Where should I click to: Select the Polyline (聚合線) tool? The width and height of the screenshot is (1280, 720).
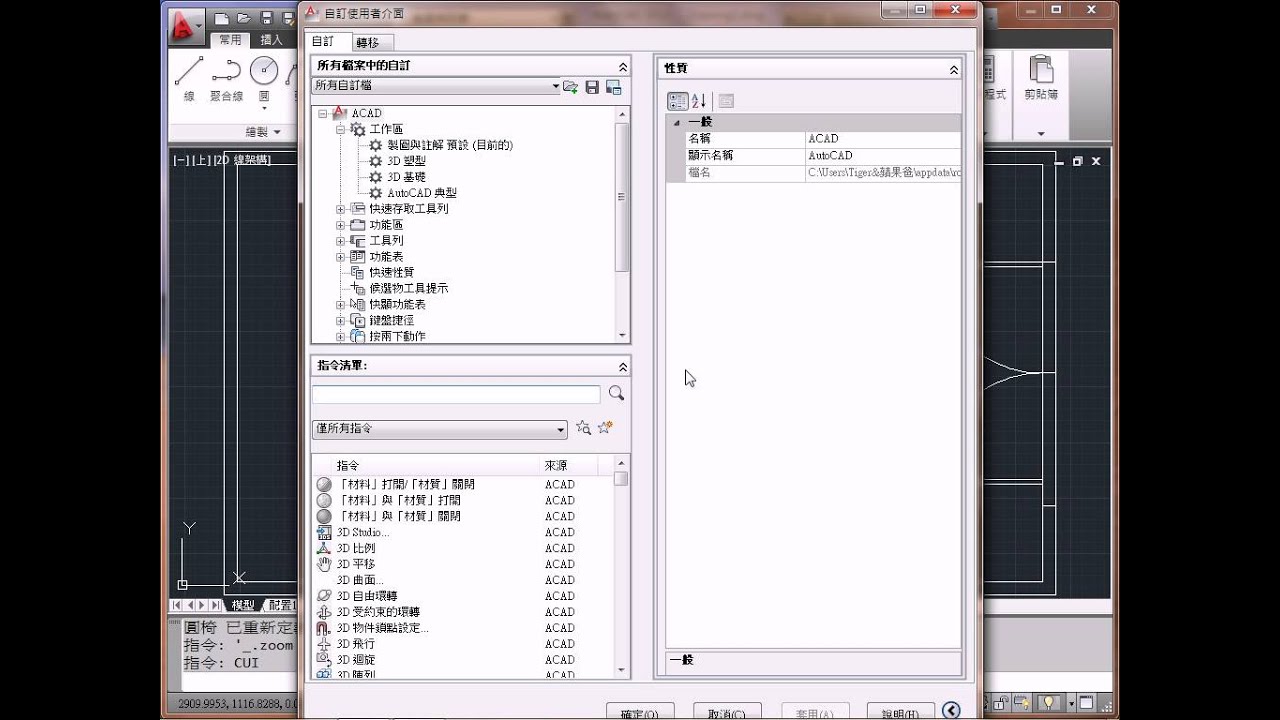227,78
